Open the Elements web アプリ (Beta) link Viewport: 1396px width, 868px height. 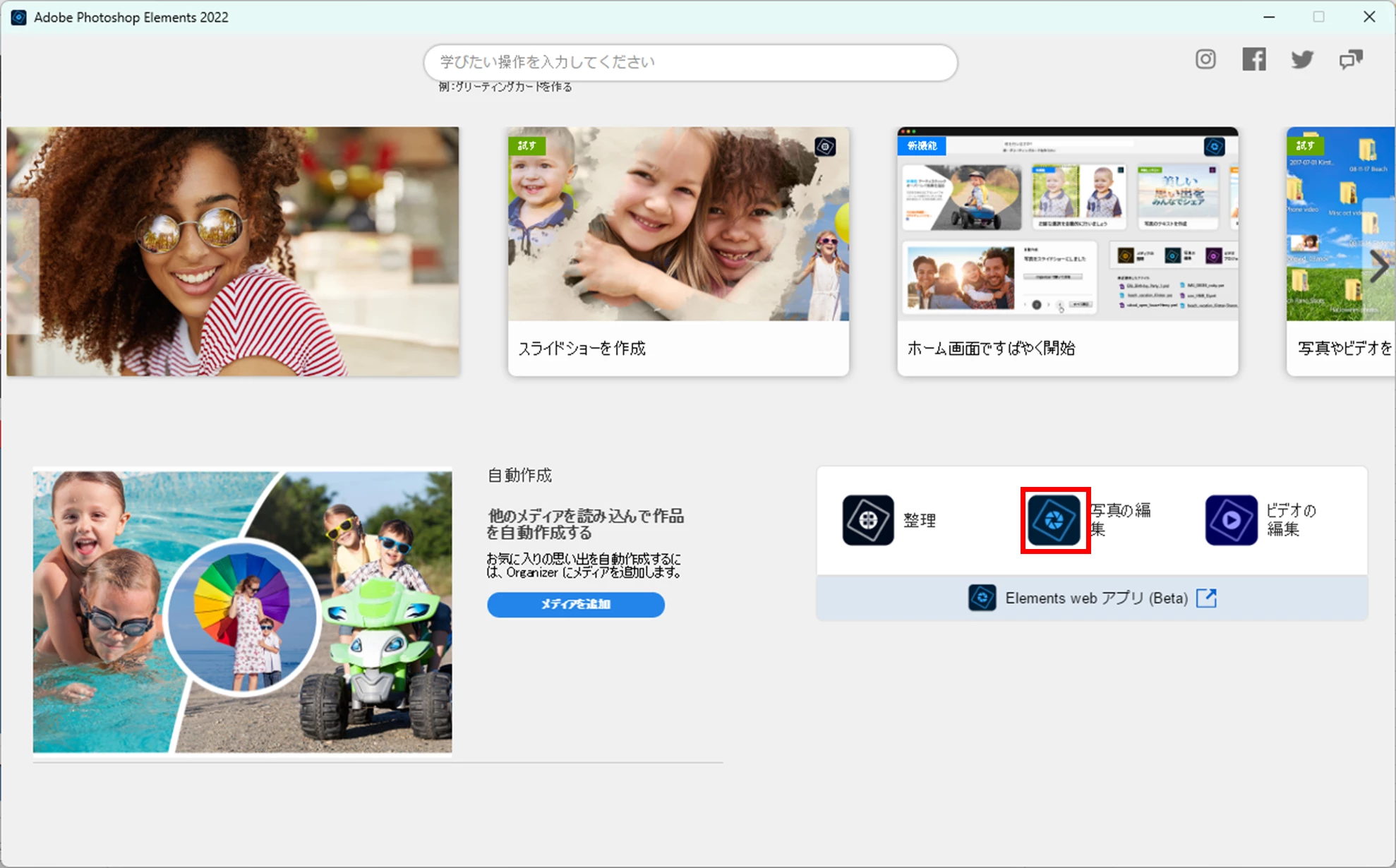point(1096,598)
